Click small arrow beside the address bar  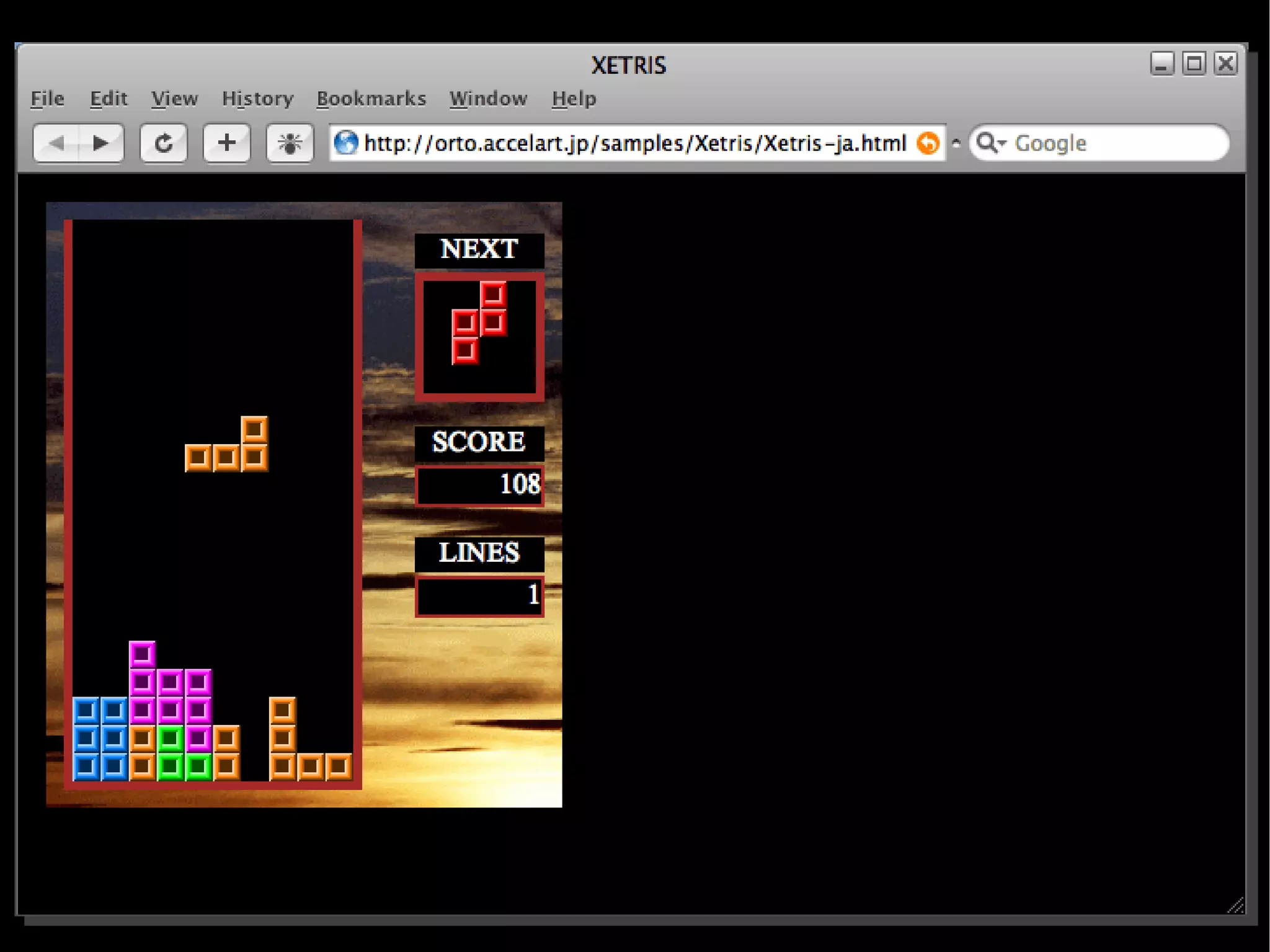956,143
